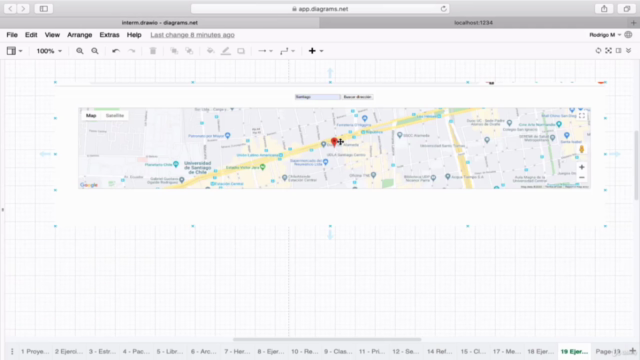Viewport: 640px width, 360px height.
Task: Click the shadow rectangle icon
Action: coord(241,51)
